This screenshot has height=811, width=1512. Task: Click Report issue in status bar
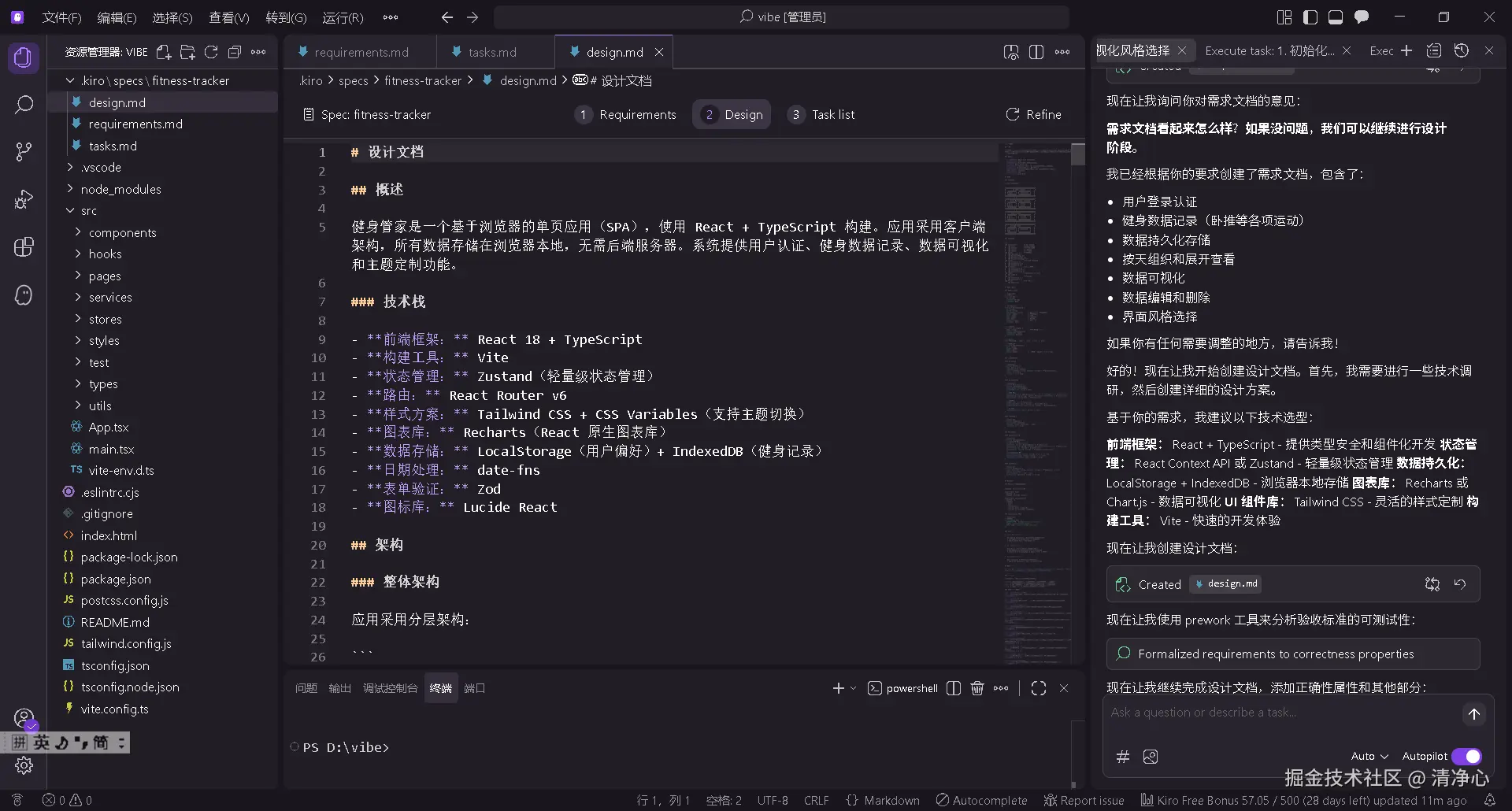coord(1084,800)
